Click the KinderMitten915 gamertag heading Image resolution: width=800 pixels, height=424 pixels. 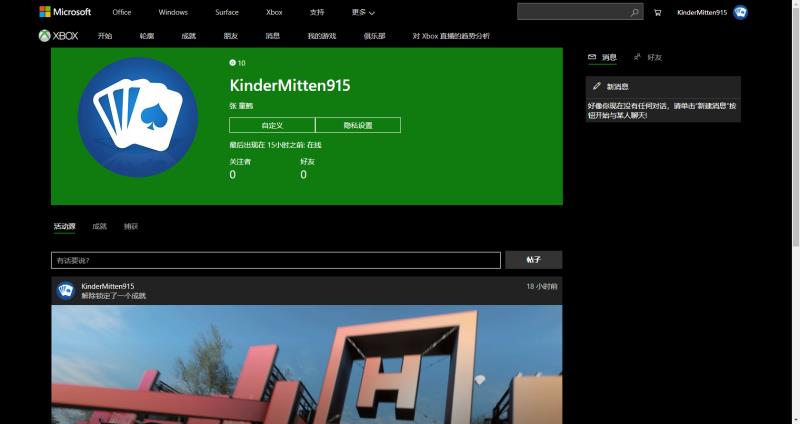click(290, 85)
